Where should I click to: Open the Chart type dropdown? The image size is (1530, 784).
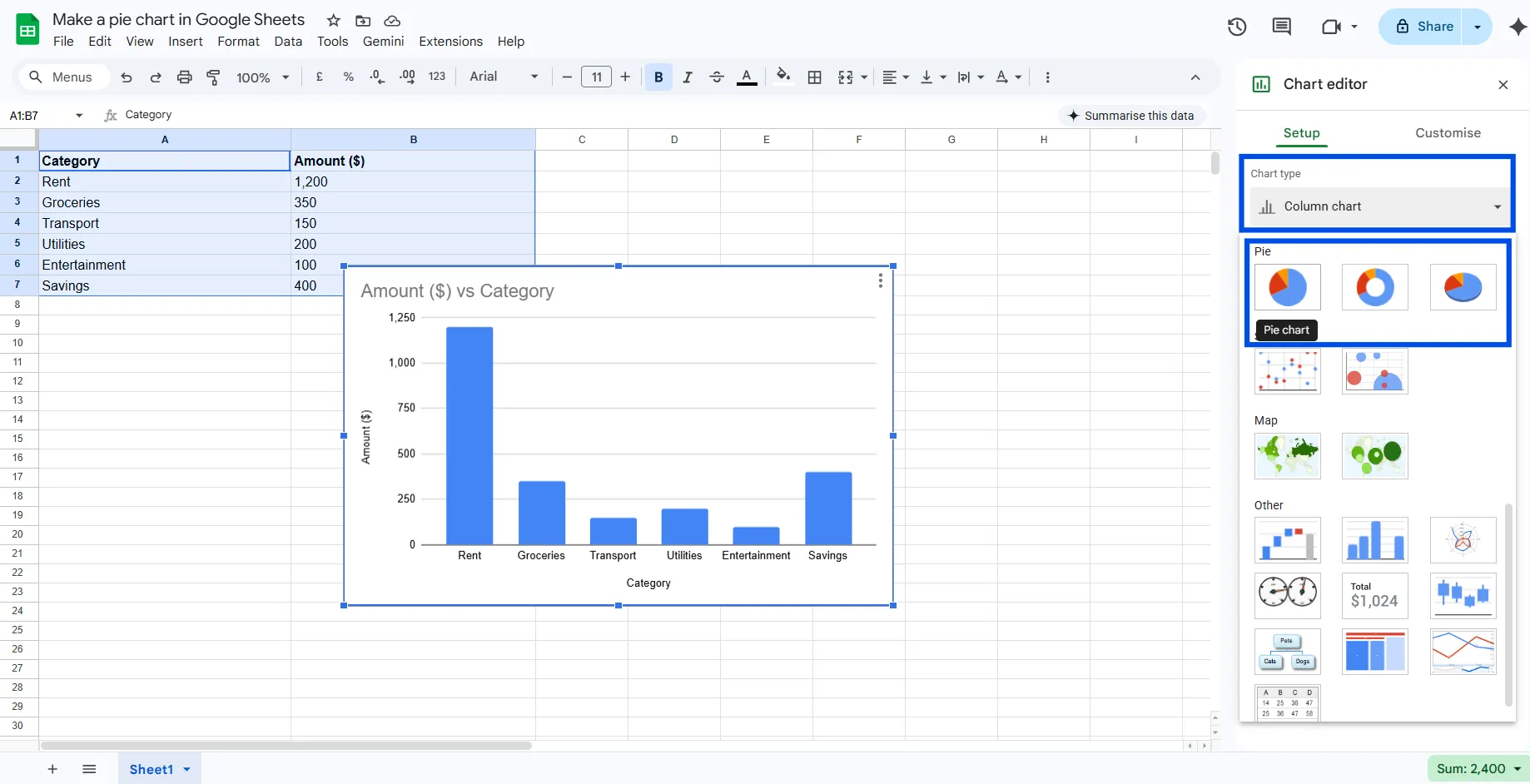(x=1380, y=206)
